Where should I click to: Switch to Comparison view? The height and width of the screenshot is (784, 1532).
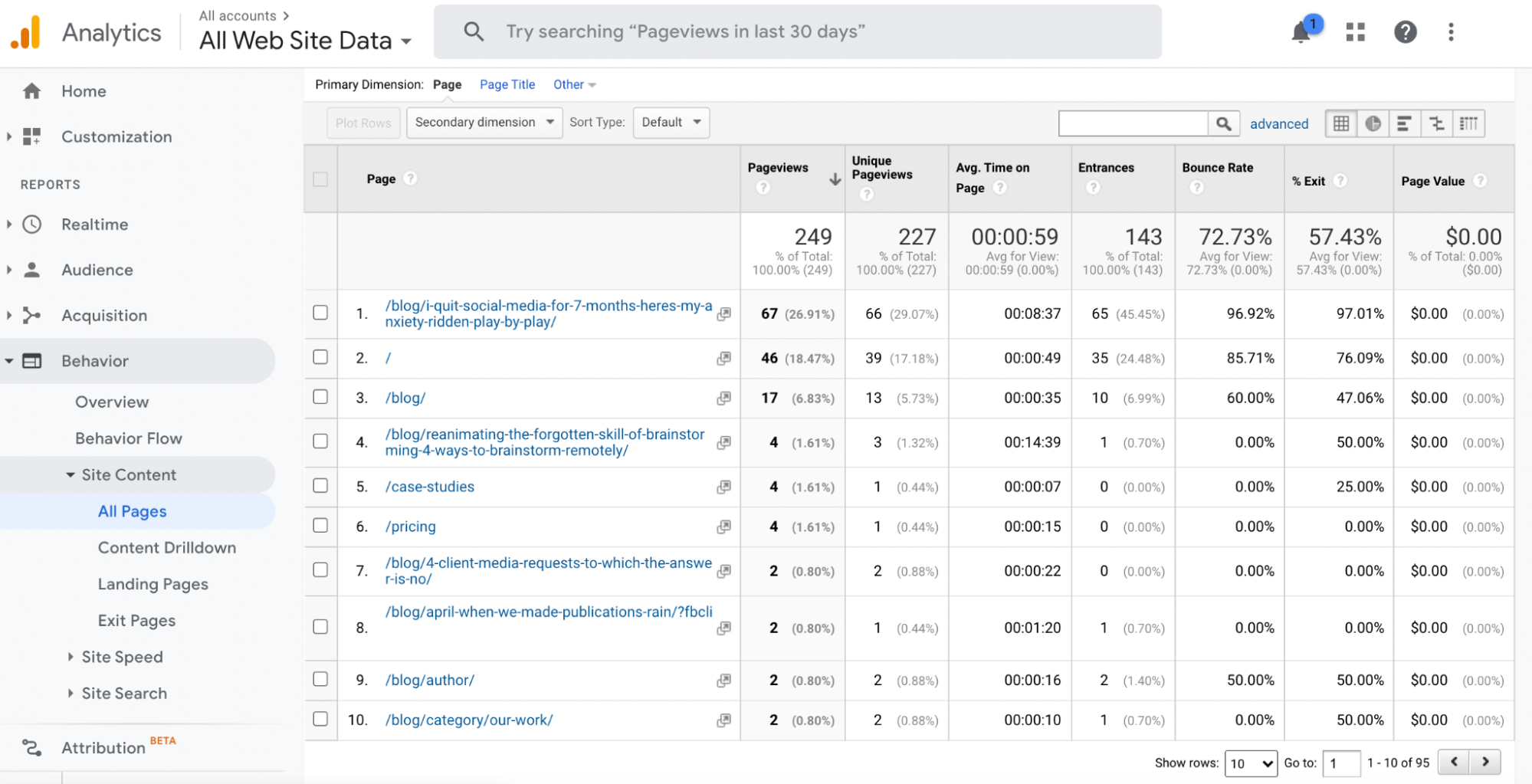click(x=1436, y=123)
